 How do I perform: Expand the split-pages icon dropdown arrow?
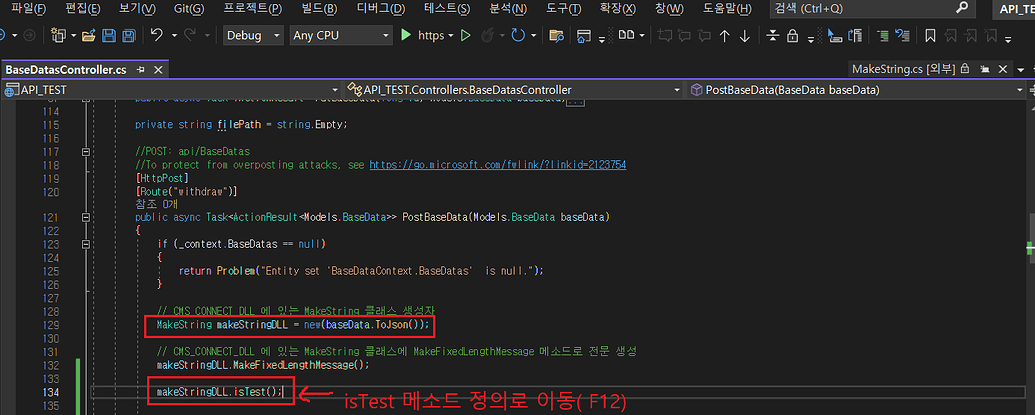pyautogui.click(x=642, y=36)
